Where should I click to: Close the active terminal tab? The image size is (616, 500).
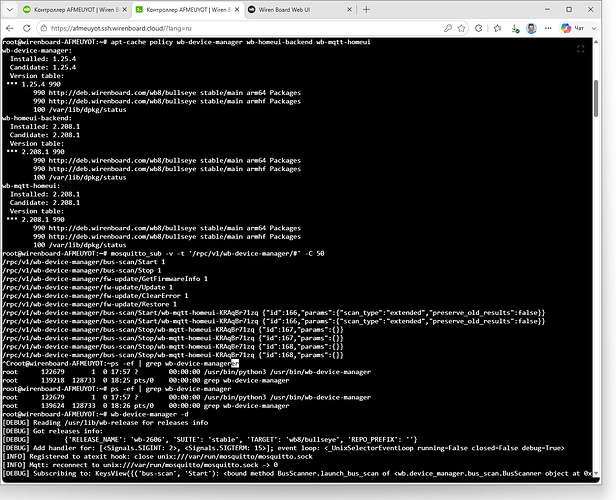[237, 10]
